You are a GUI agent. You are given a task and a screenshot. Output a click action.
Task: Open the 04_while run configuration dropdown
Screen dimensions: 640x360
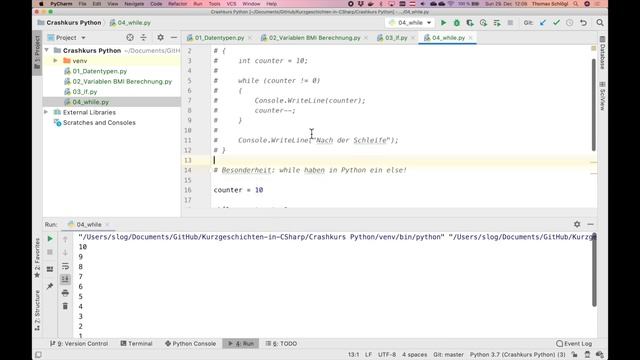coord(410,23)
